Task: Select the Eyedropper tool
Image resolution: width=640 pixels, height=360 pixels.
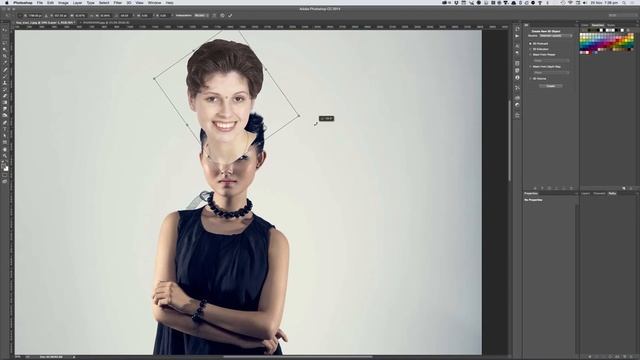Action: pos(5,62)
